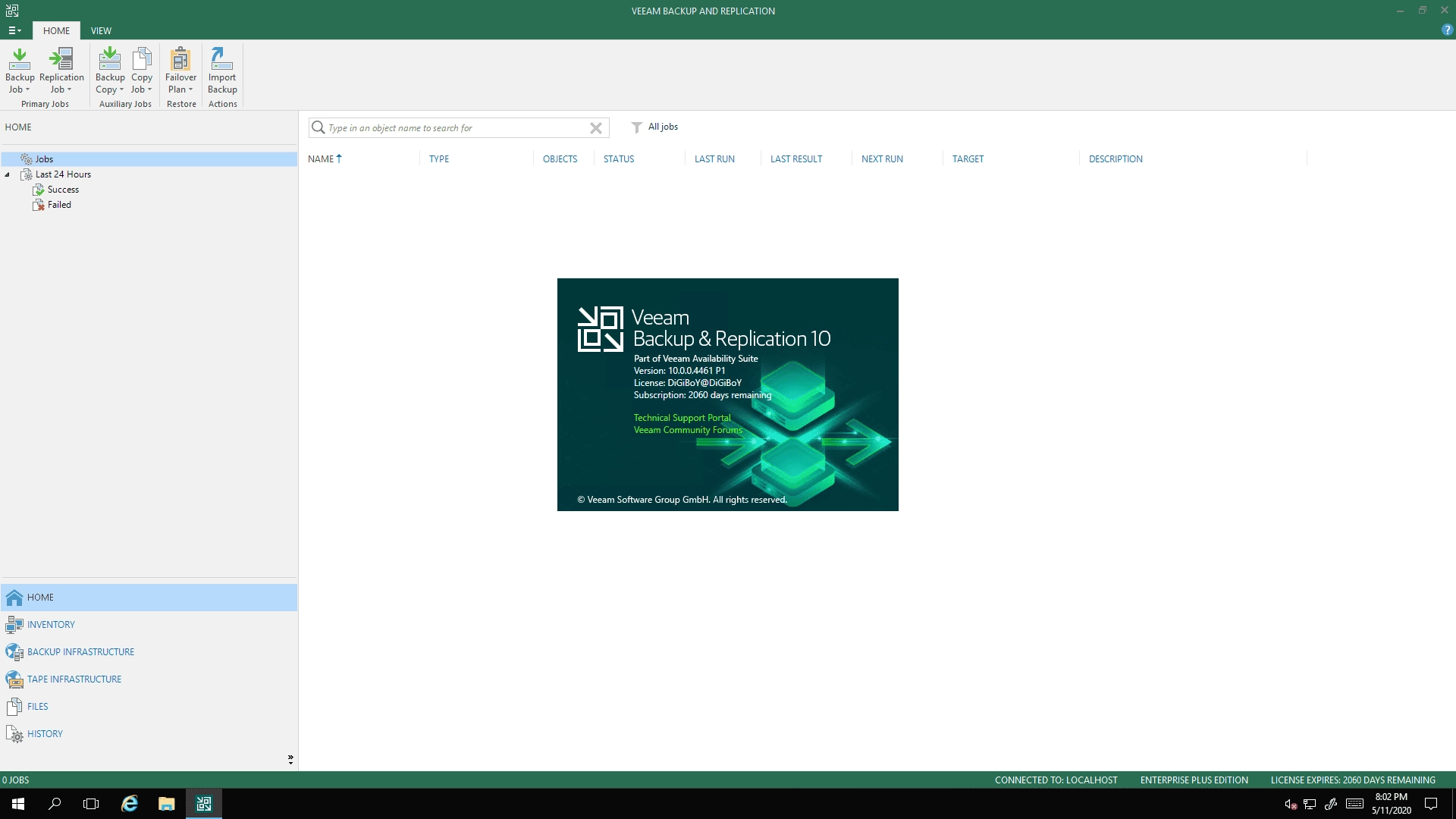Click the 0 JOBS status bar text
This screenshot has width=1456, height=819.
point(15,780)
